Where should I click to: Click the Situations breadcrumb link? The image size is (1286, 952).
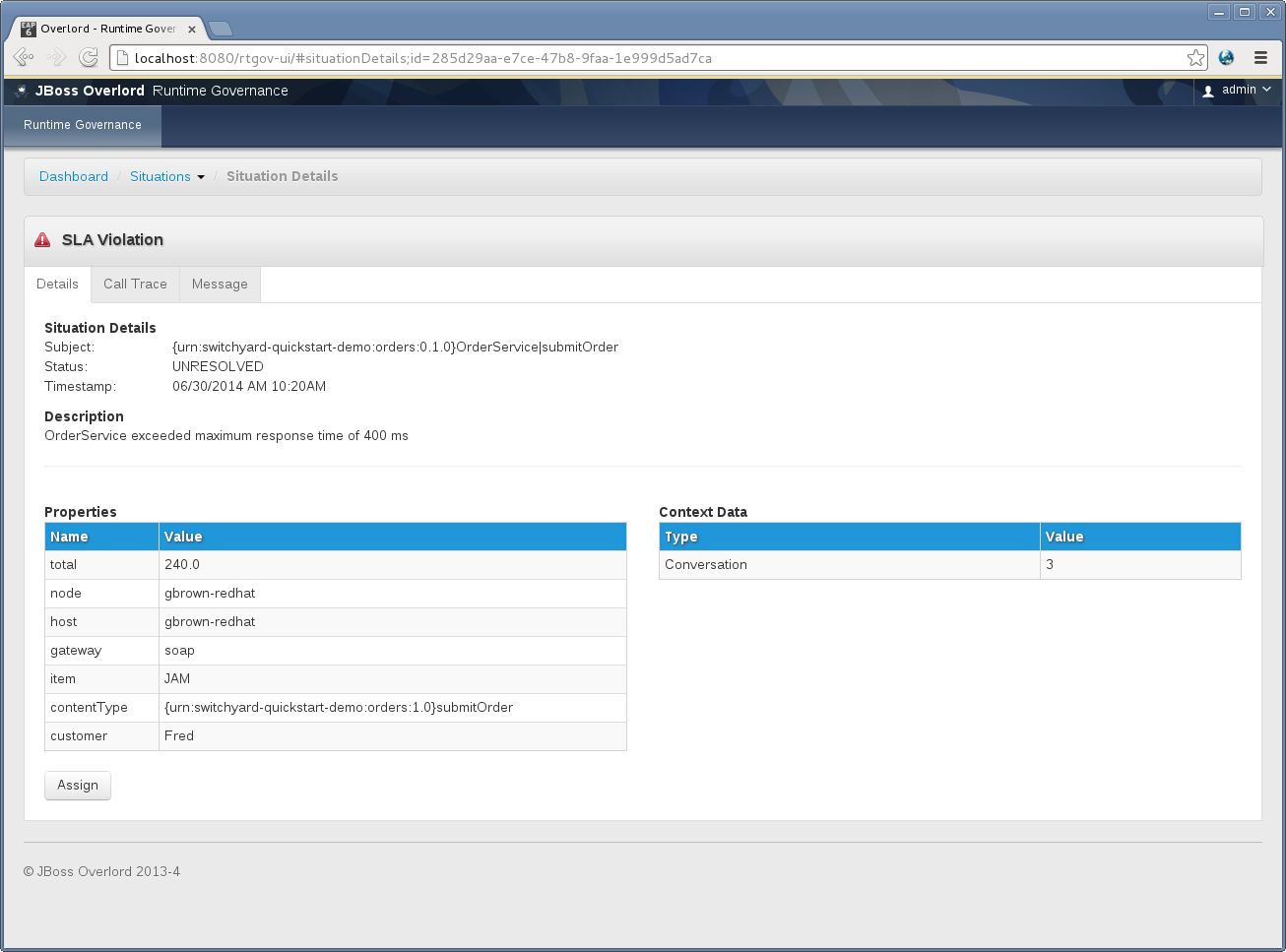click(160, 177)
